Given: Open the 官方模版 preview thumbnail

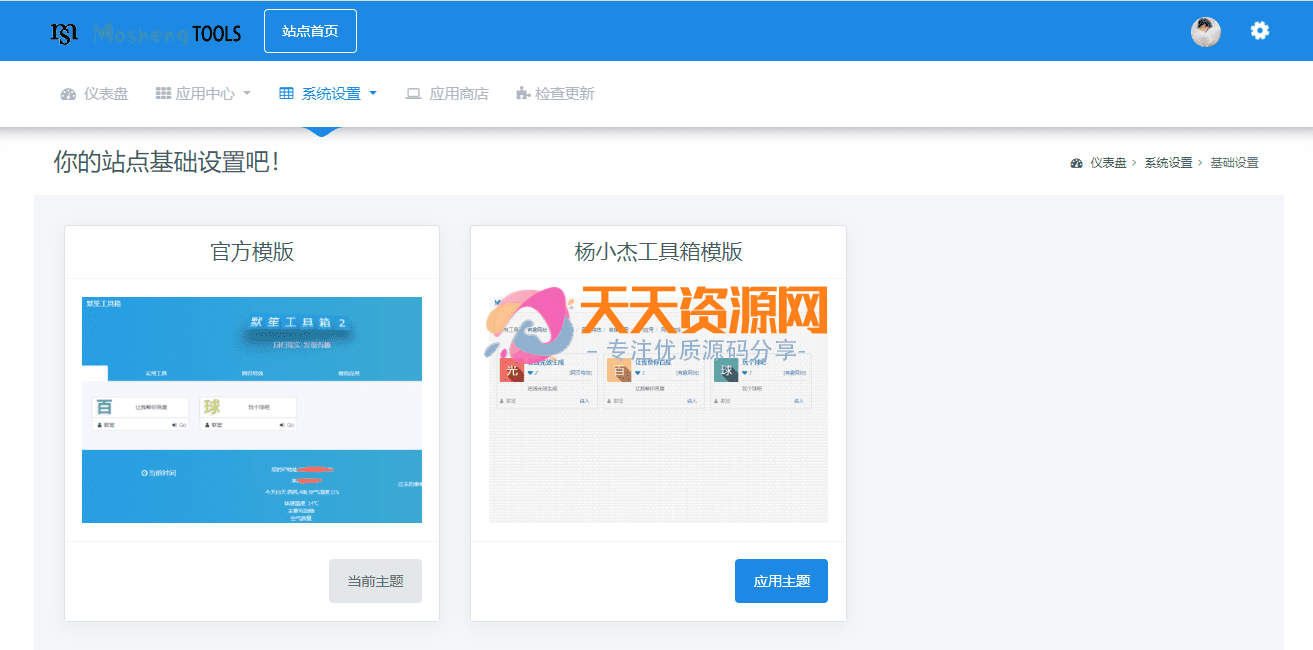Looking at the screenshot, I should (x=252, y=410).
